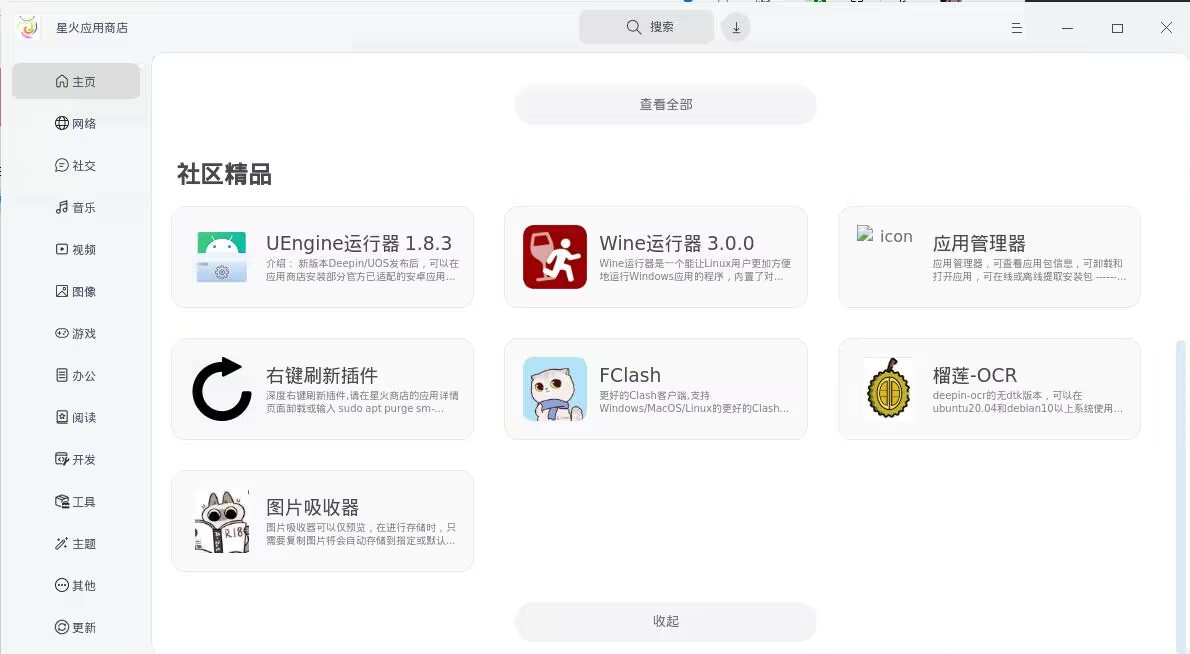Image resolution: width=1190 pixels, height=654 pixels.
Task: Open the 其他 other category
Action: pyautogui.click(x=76, y=586)
